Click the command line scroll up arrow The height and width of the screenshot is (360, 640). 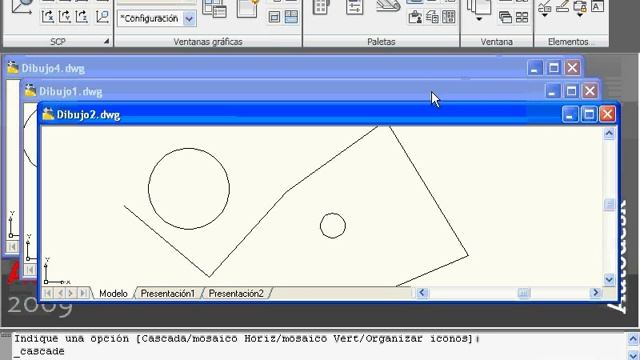633,339
